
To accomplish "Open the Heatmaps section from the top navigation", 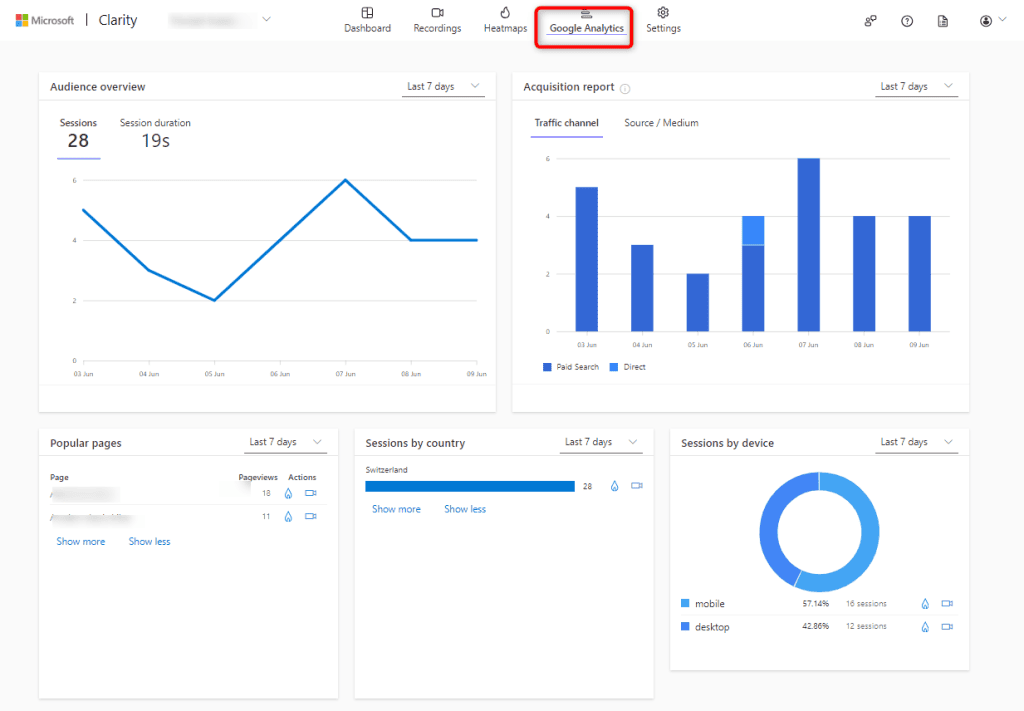I will [x=504, y=20].
